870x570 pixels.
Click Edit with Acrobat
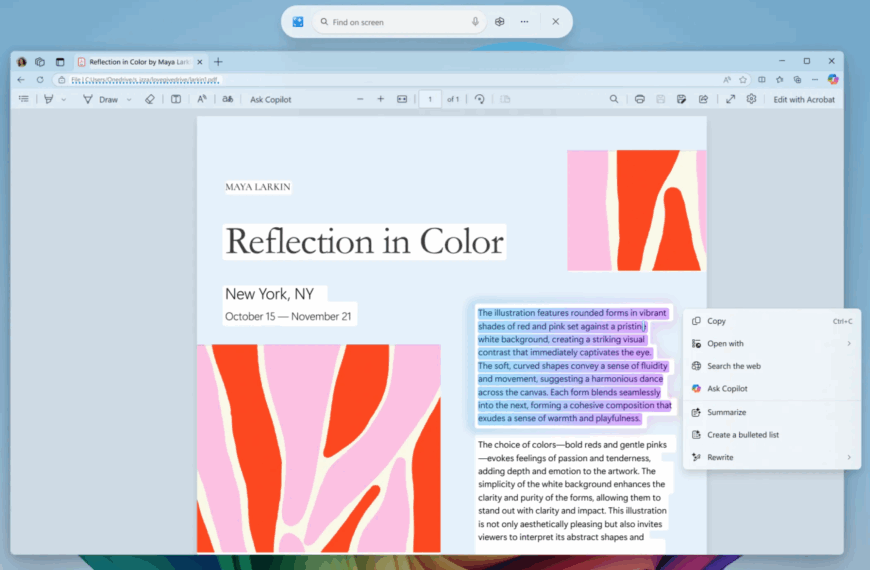coord(804,99)
